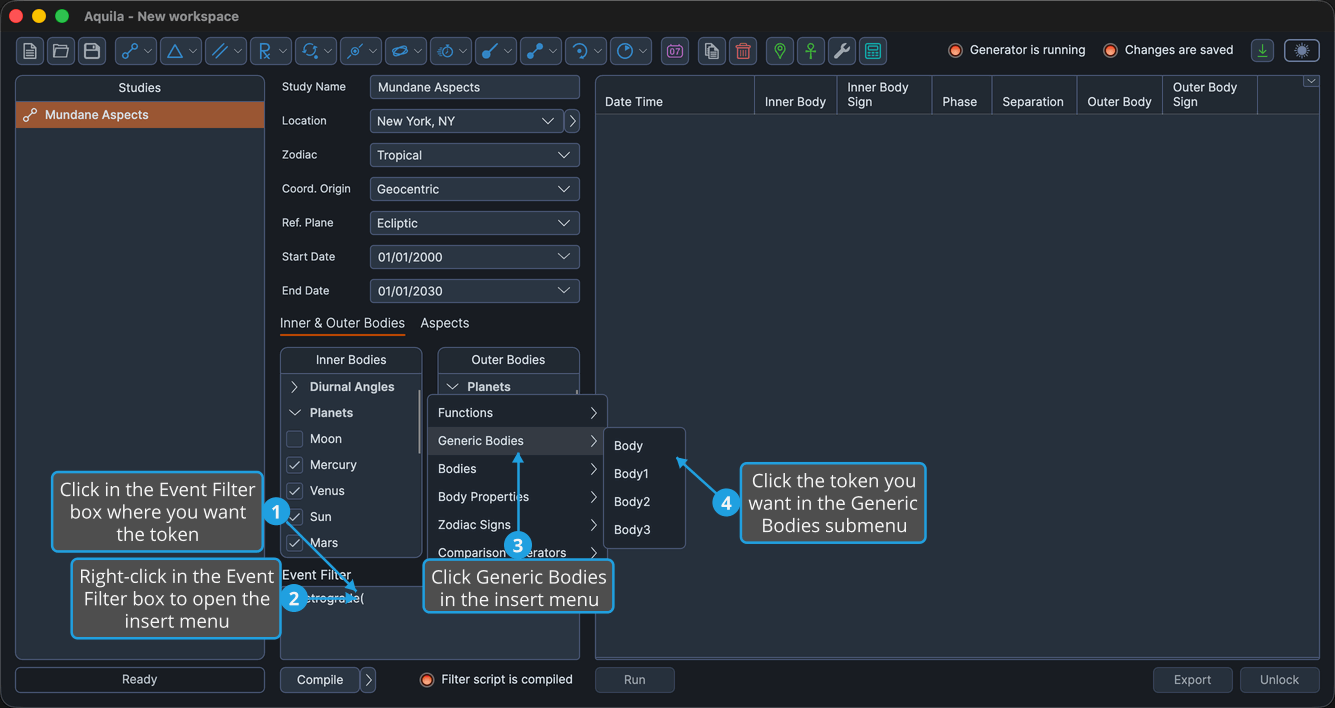Image resolution: width=1335 pixels, height=708 pixels.
Task: Open the Functions submenu
Action: (517, 413)
